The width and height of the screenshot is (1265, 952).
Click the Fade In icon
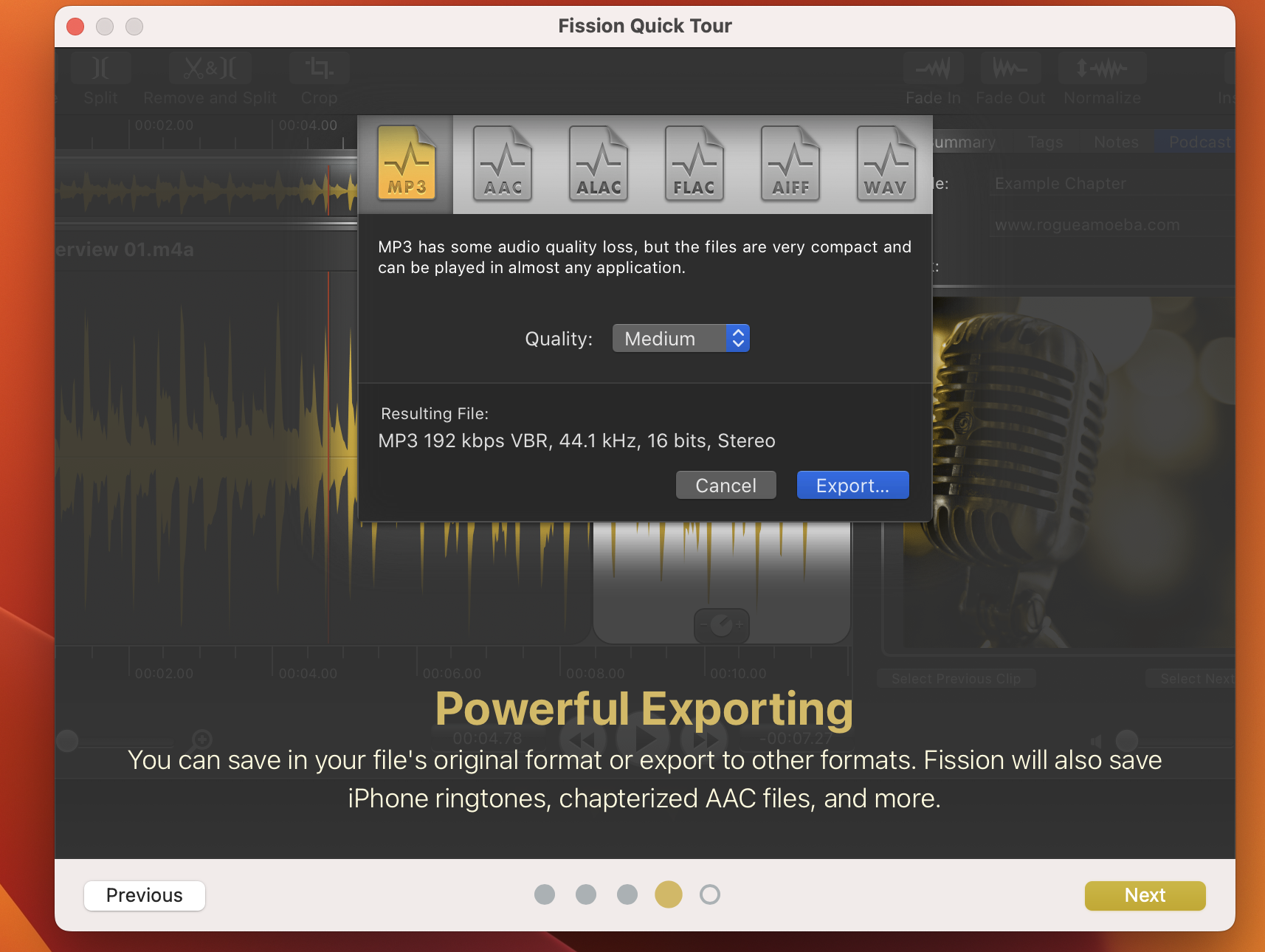933,69
